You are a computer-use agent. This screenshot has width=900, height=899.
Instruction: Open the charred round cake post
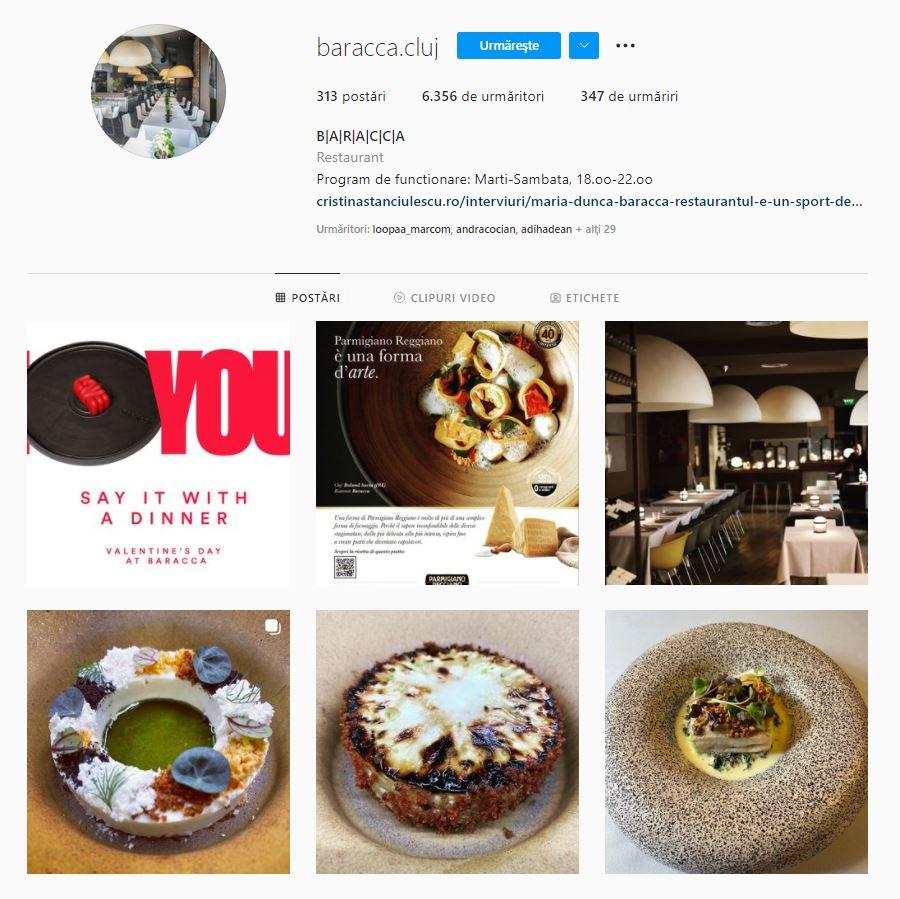447,742
